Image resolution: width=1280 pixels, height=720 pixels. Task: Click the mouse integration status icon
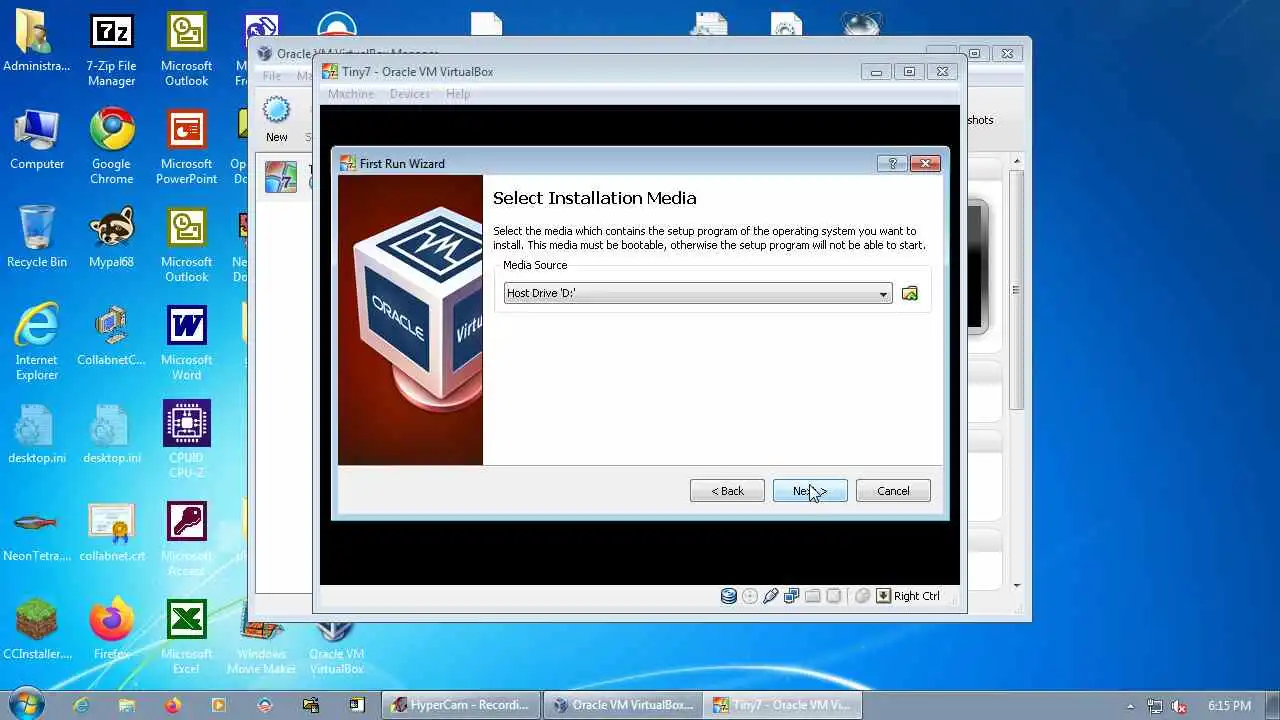pos(862,596)
